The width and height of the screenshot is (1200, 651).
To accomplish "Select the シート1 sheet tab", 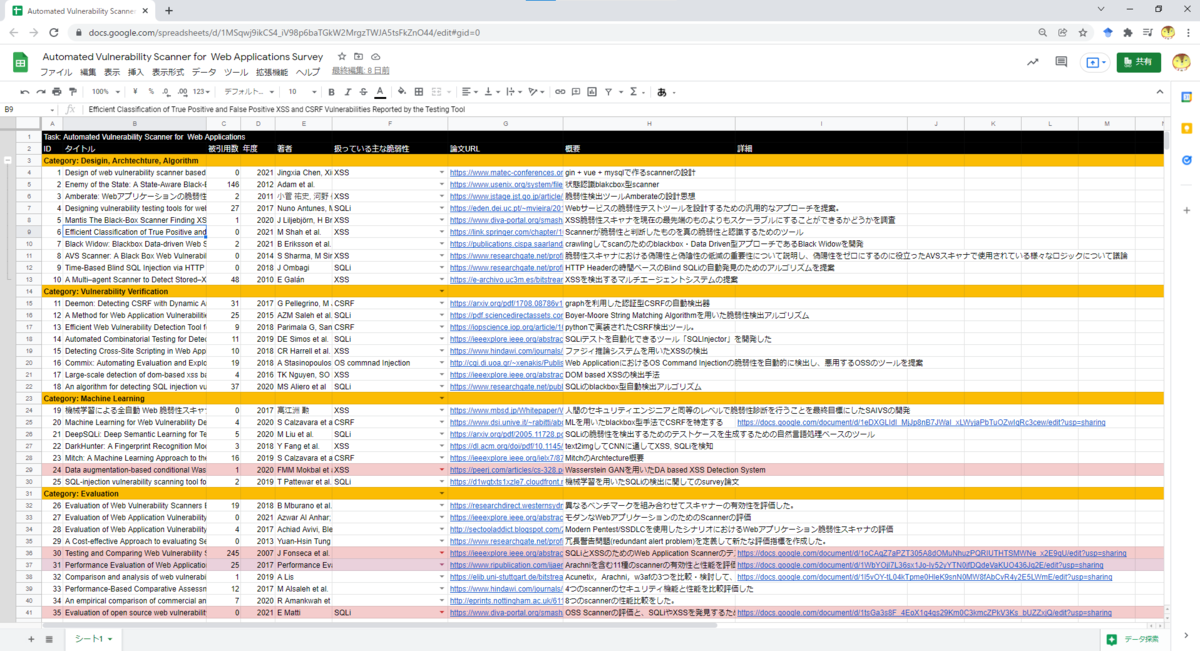I will [90, 637].
